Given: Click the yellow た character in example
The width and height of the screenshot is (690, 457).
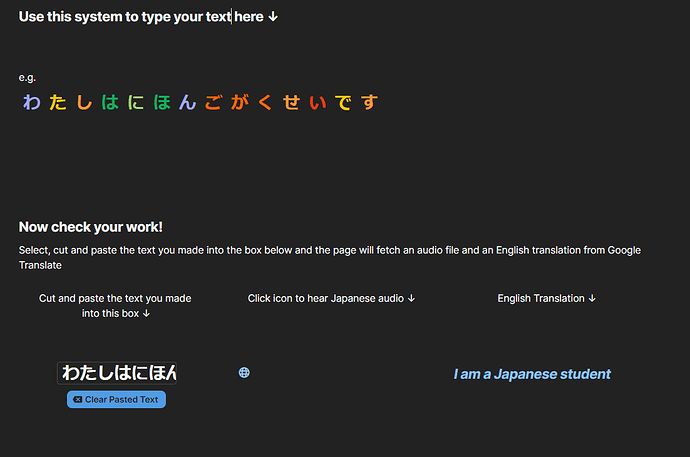Looking at the screenshot, I should pyautogui.click(x=58, y=102).
